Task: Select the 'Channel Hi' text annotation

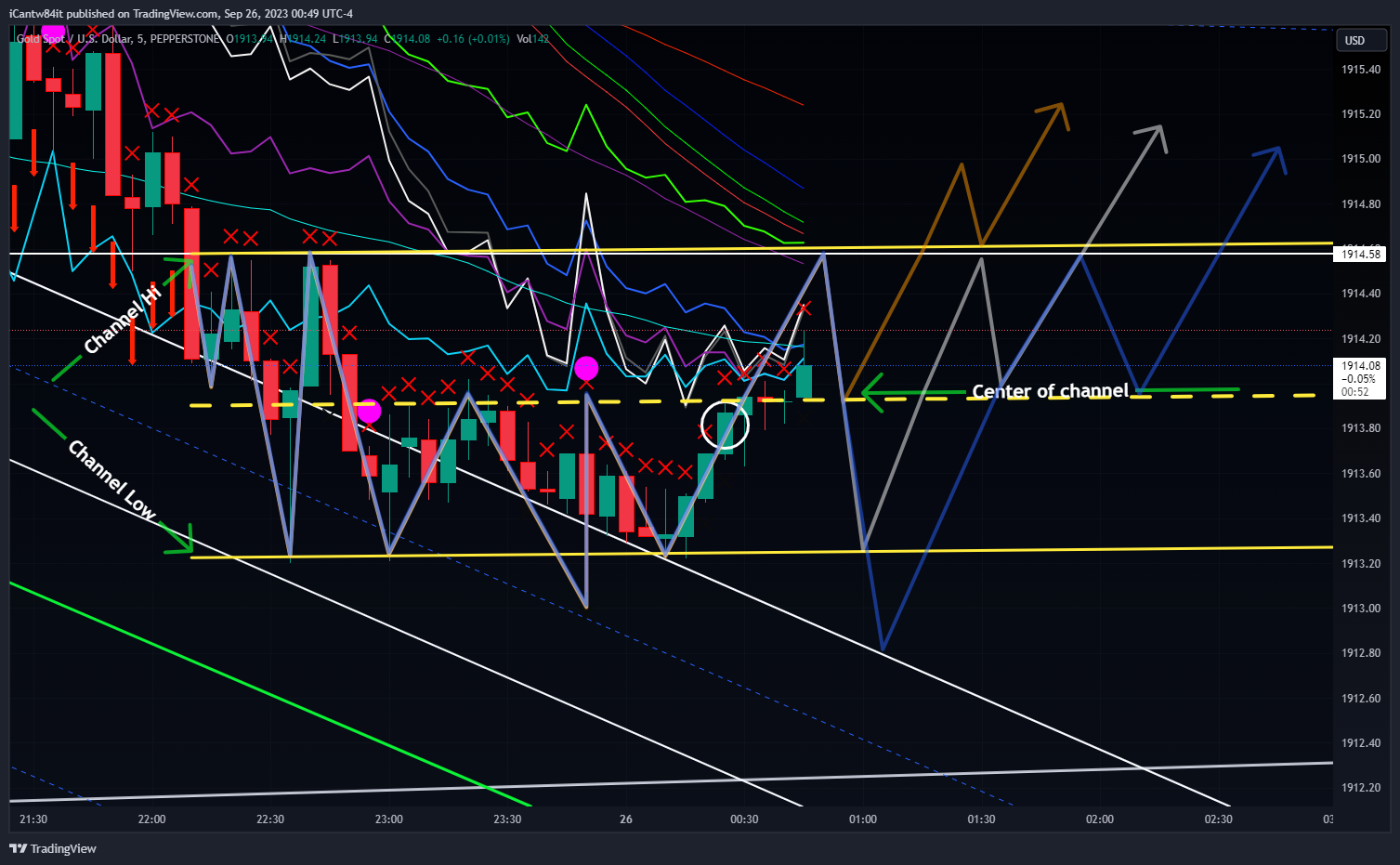Action: click(123, 321)
